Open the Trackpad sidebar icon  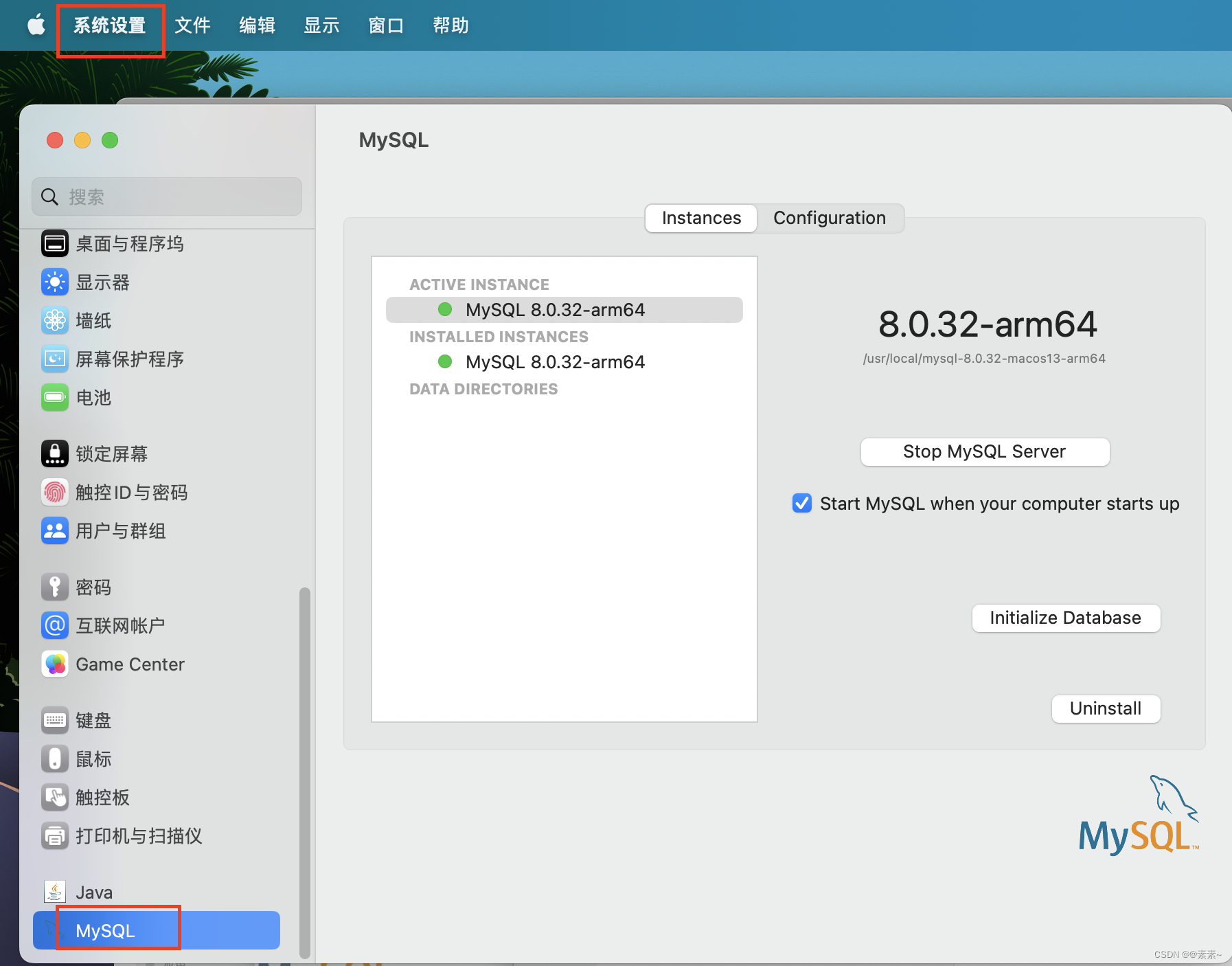pos(55,797)
